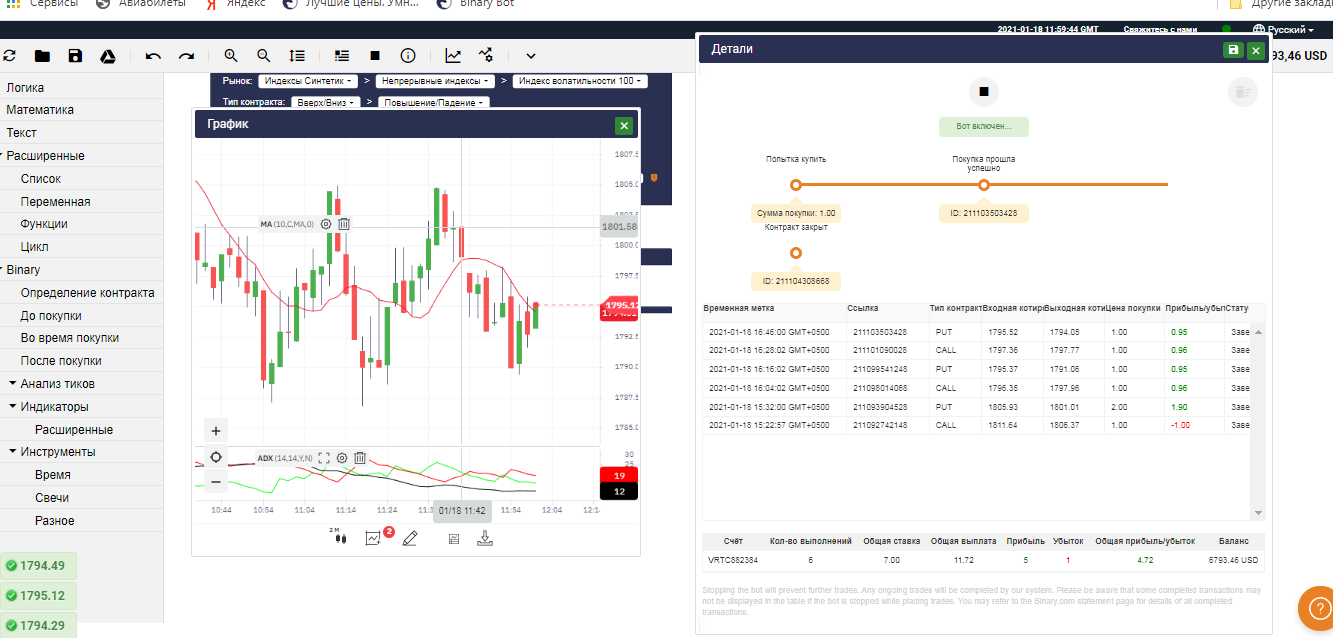Save the workspace with the main toolbar floppy icon
Viewport: 1333px width, 638px height.
(x=75, y=56)
